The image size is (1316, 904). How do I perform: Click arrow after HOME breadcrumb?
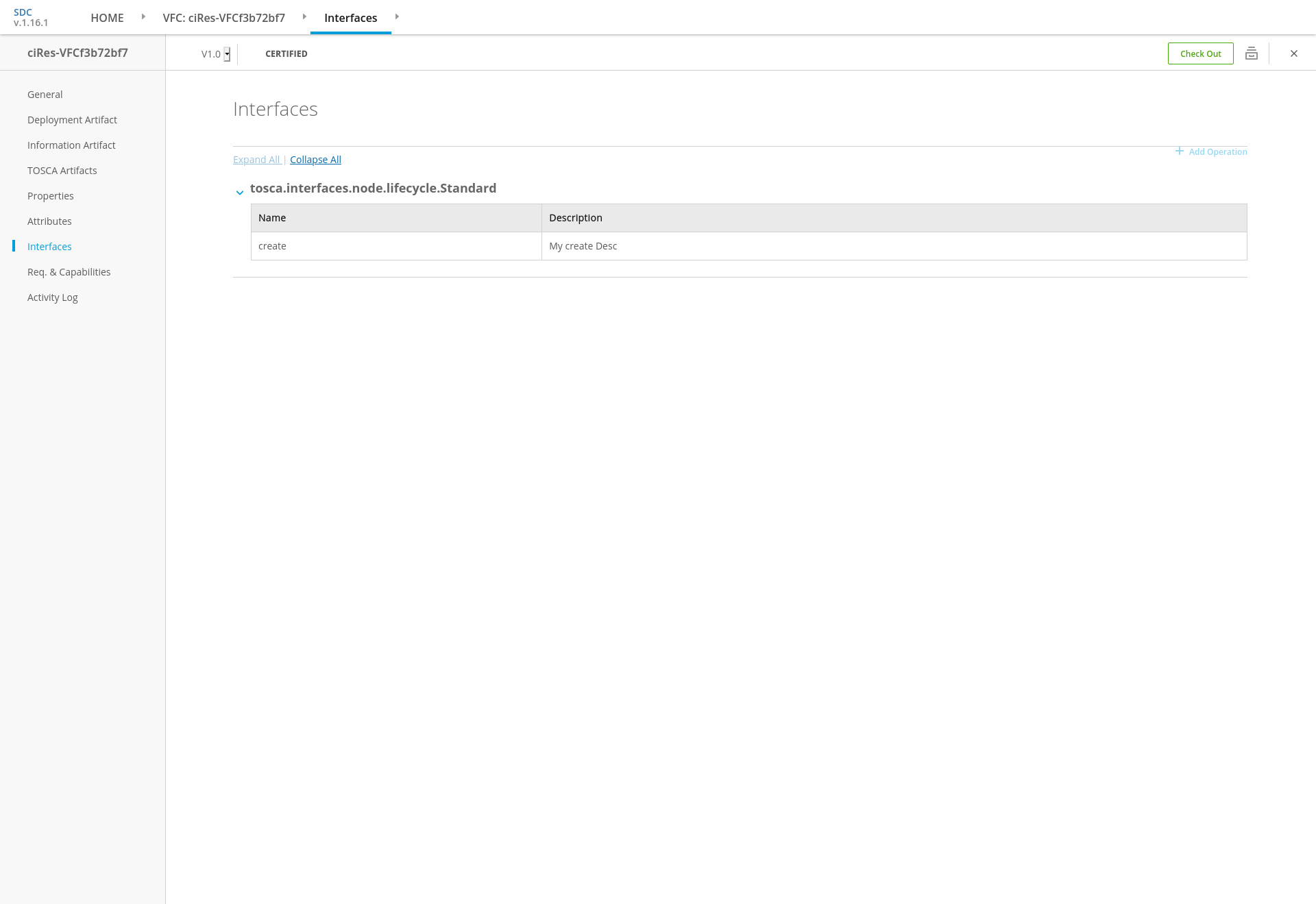point(143,16)
